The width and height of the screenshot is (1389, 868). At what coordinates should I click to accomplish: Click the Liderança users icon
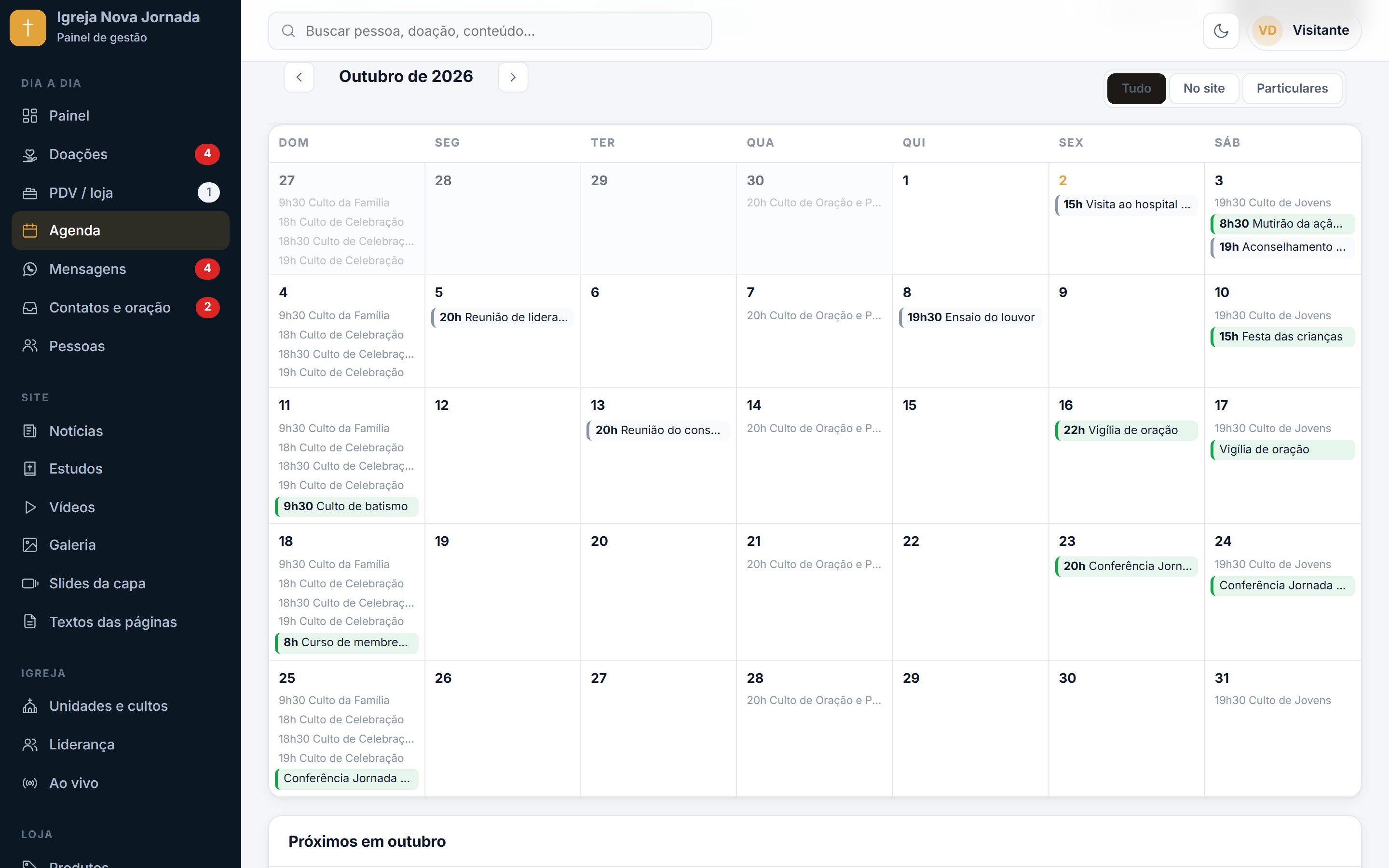point(30,745)
